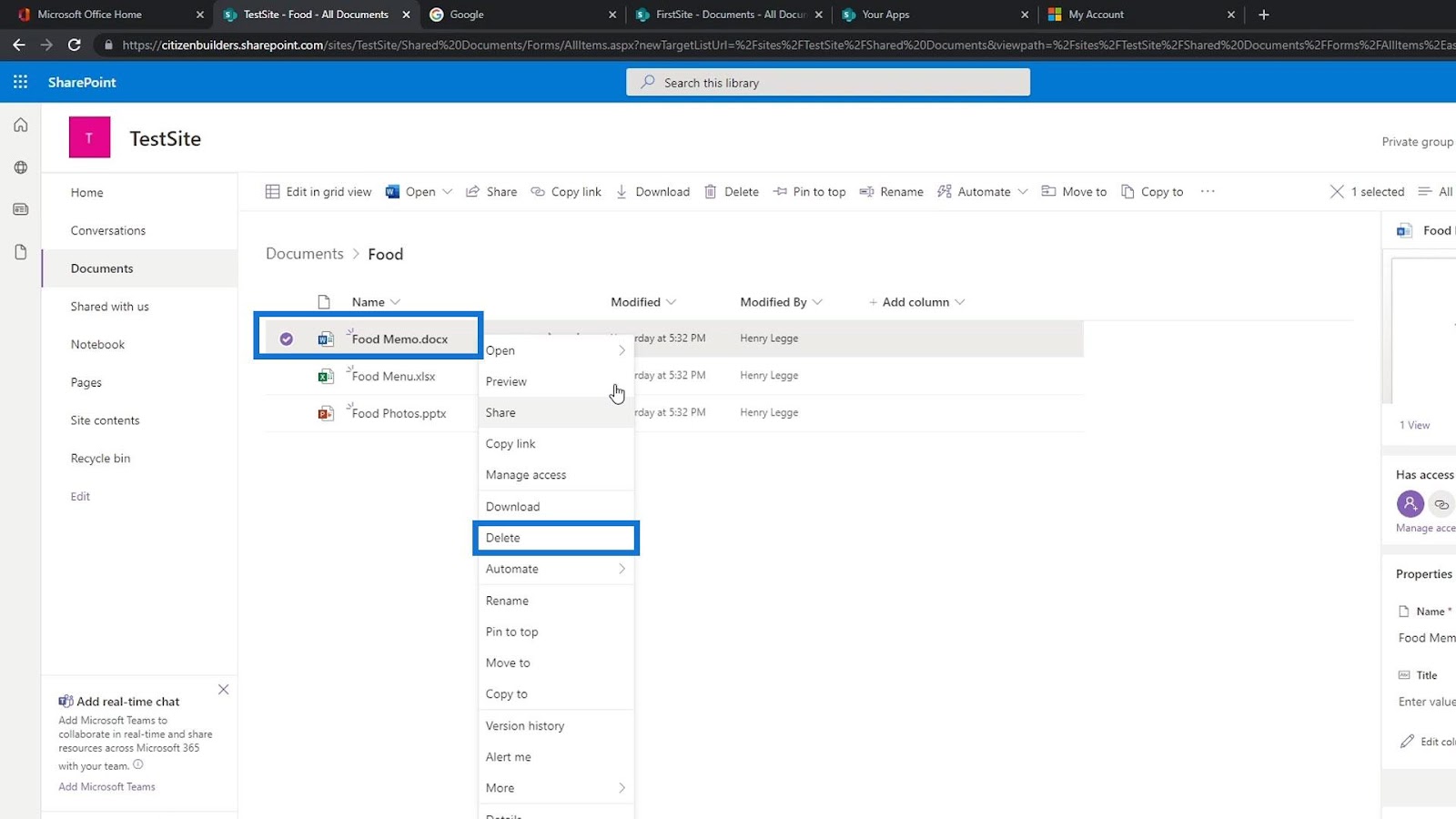Click the Food Photos.pptx PowerPoint icon

pyautogui.click(x=325, y=413)
